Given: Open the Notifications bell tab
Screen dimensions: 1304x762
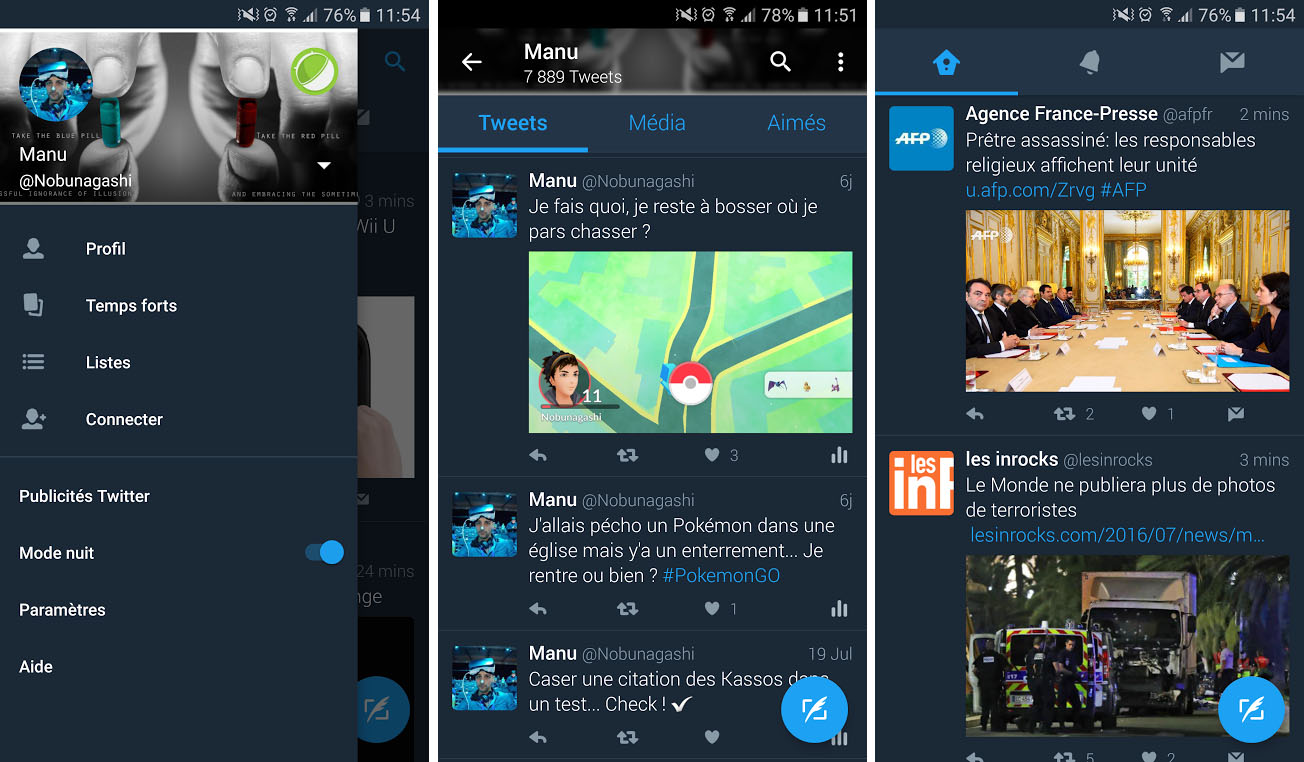Looking at the screenshot, I should [x=1089, y=63].
